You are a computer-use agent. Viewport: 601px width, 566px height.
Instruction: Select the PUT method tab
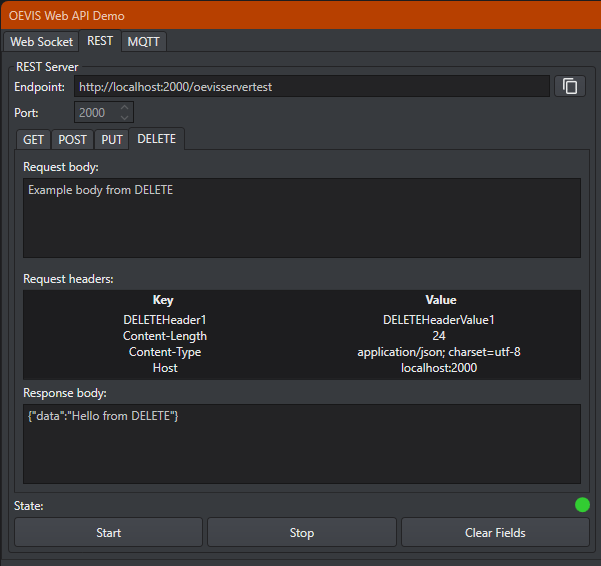pos(112,139)
